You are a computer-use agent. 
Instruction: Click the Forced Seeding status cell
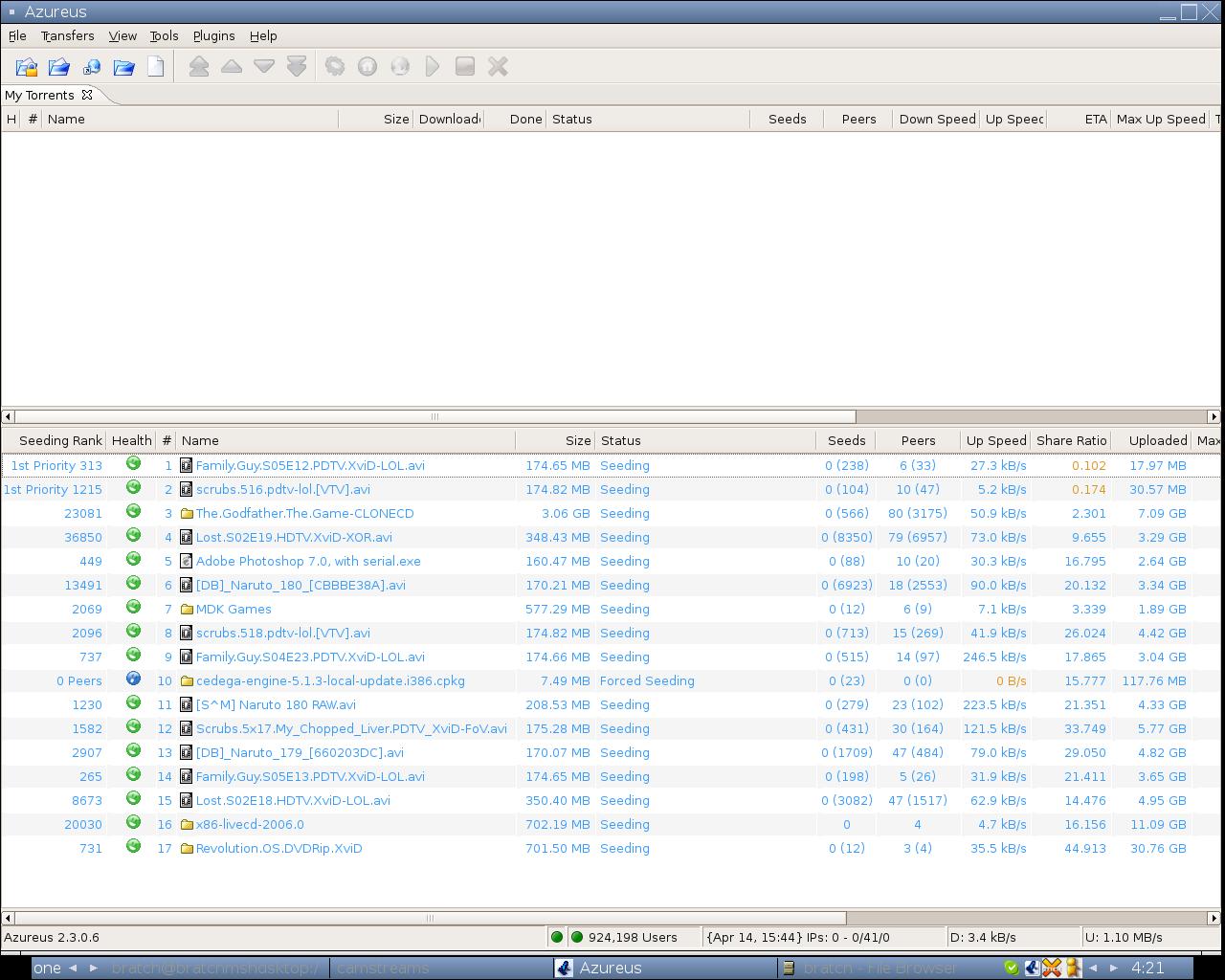coord(647,680)
